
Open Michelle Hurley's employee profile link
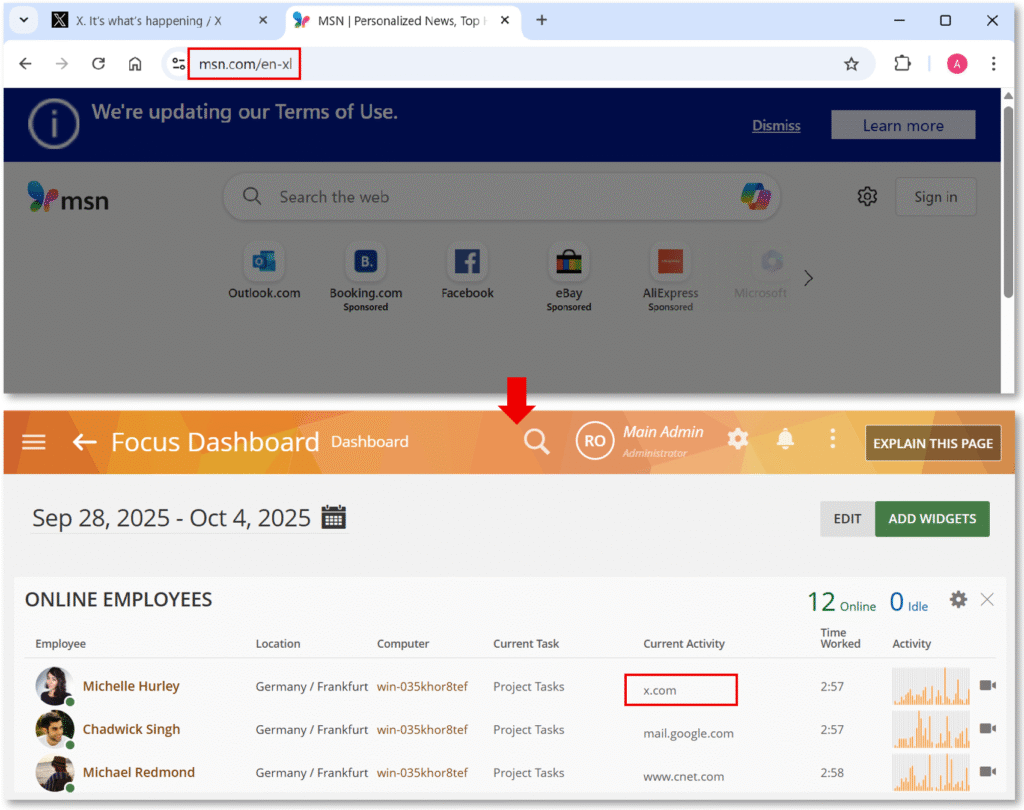pyautogui.click(x=131, y=687)
